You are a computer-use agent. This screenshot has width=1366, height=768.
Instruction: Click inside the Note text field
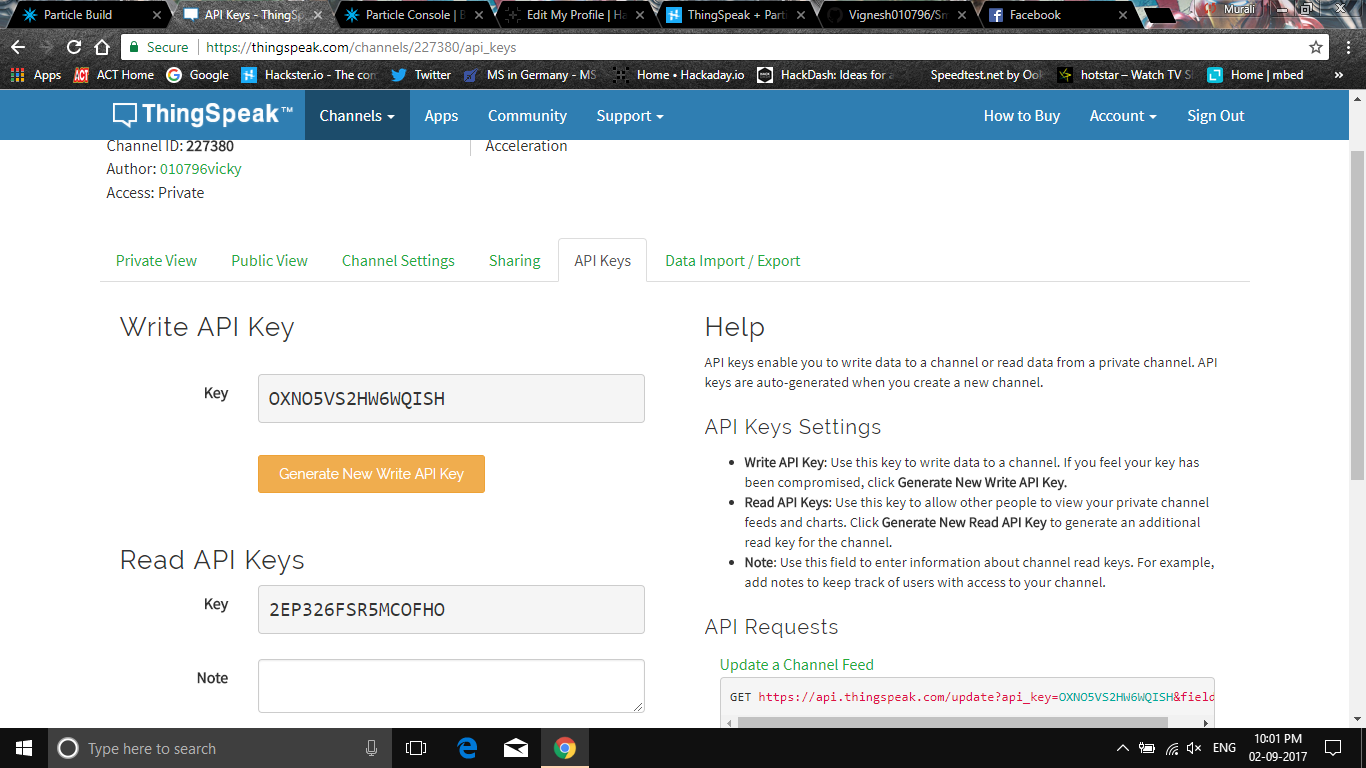(451, 686)
